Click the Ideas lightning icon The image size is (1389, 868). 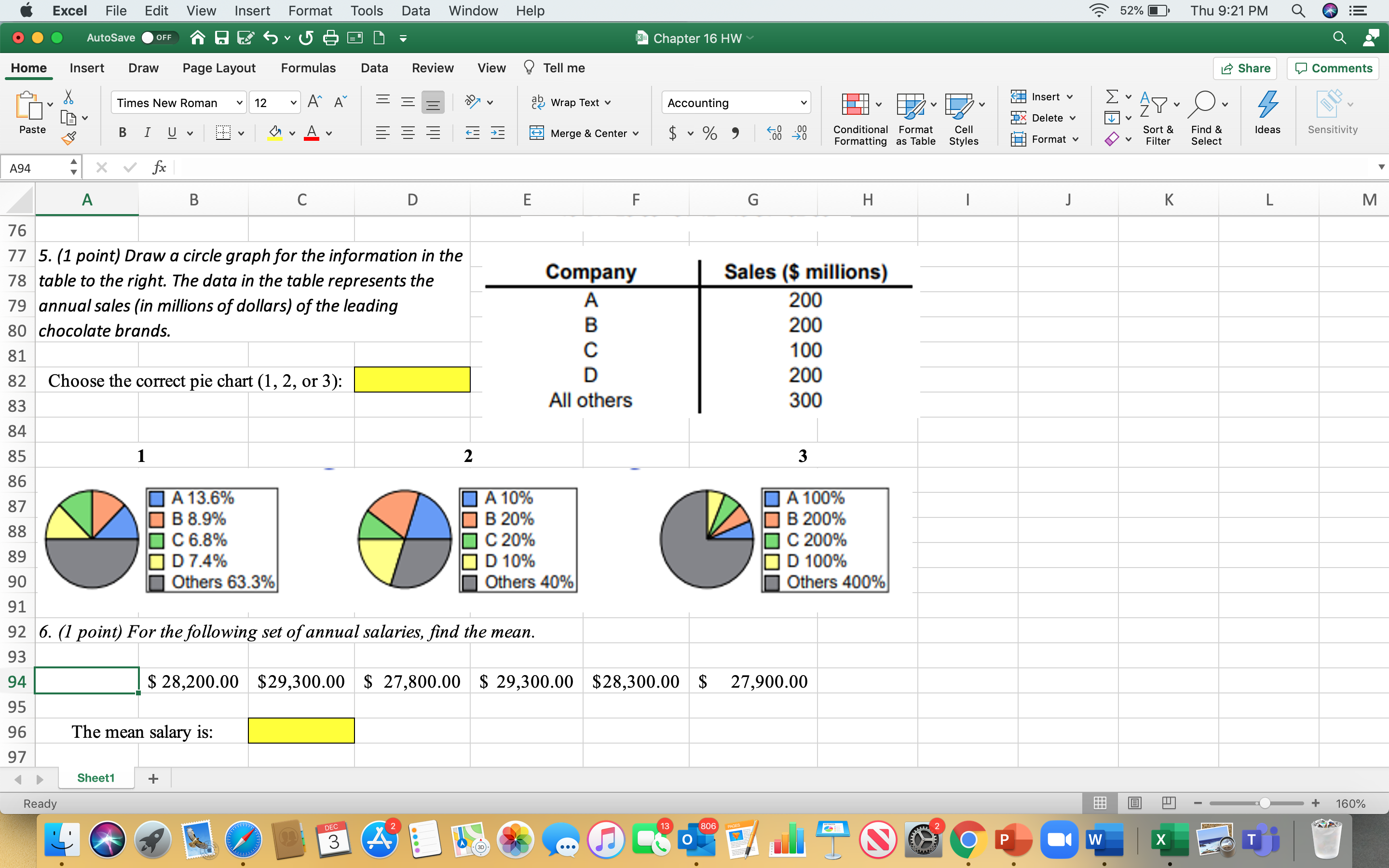click(x=1267, y=106)
